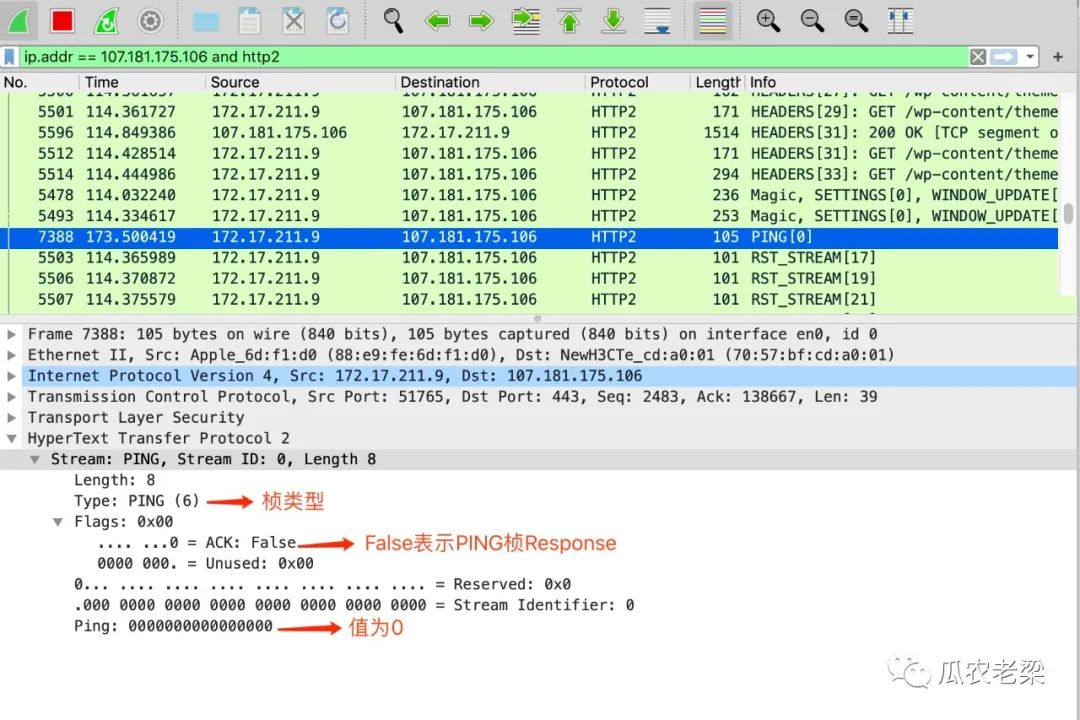Find a packet with magnifier icon
1080x720 pixels.
point(393,21)
